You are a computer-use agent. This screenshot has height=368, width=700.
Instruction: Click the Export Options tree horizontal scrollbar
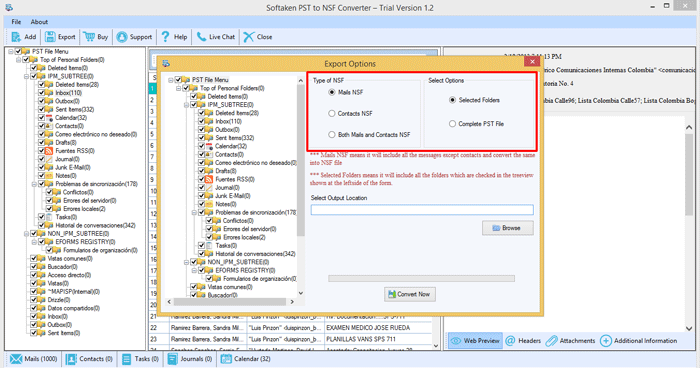pyautogui.click(x=230, y=302)
